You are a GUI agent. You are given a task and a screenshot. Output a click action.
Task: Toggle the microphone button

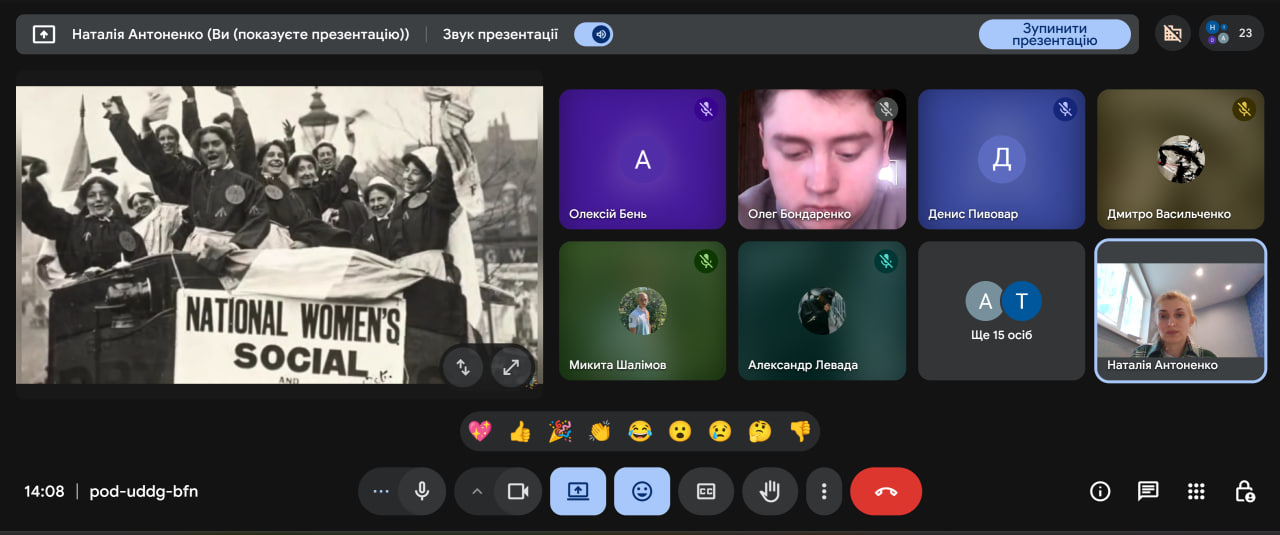[422, 491]
